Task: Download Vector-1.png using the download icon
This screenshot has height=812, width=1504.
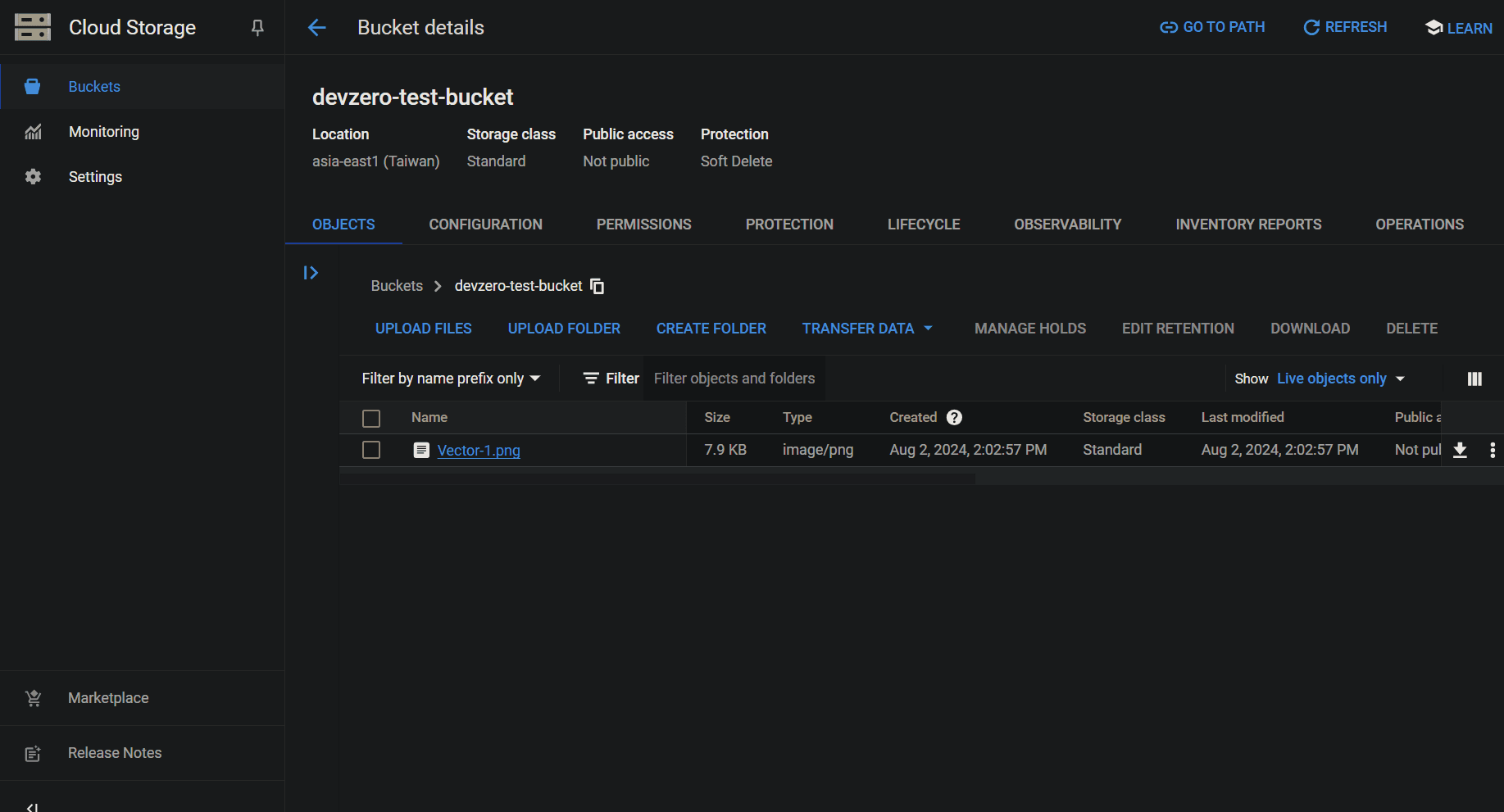Action: (1460, 450)
